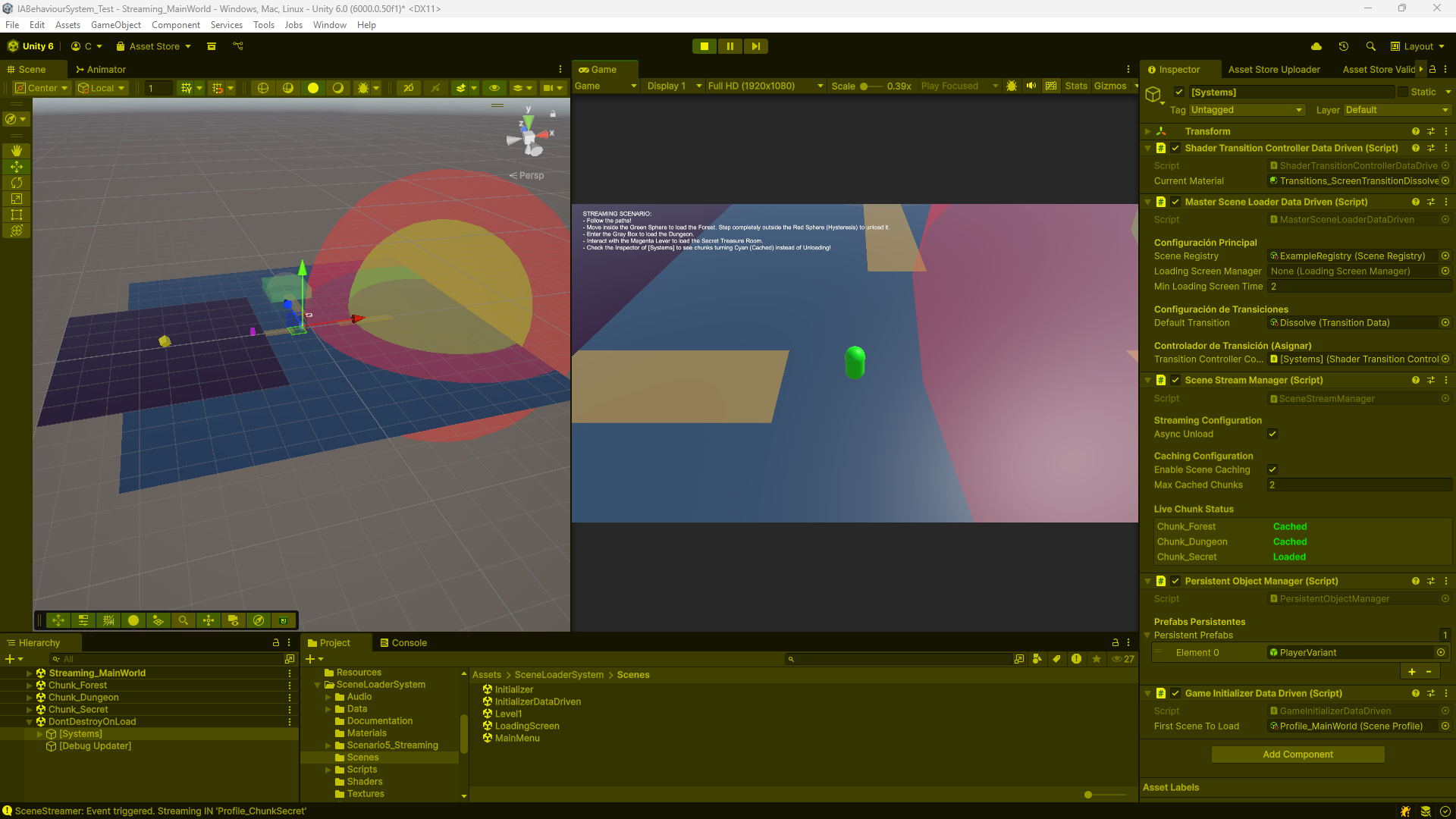Click the Max Cached Chunks field
Viewport: 1456px width, 819px height.
pos(1360,485)
